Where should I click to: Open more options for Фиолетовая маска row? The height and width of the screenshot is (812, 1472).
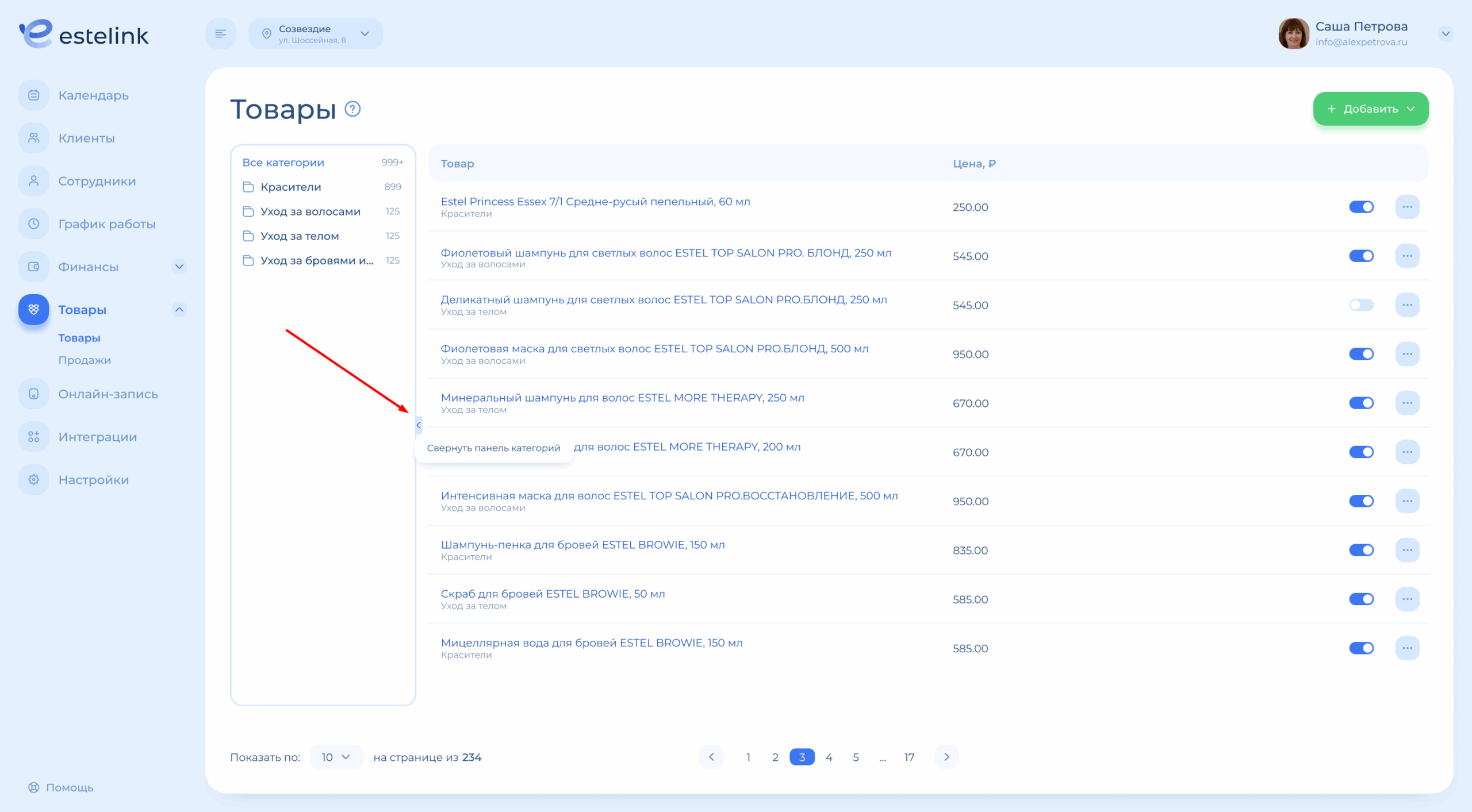1407,354
